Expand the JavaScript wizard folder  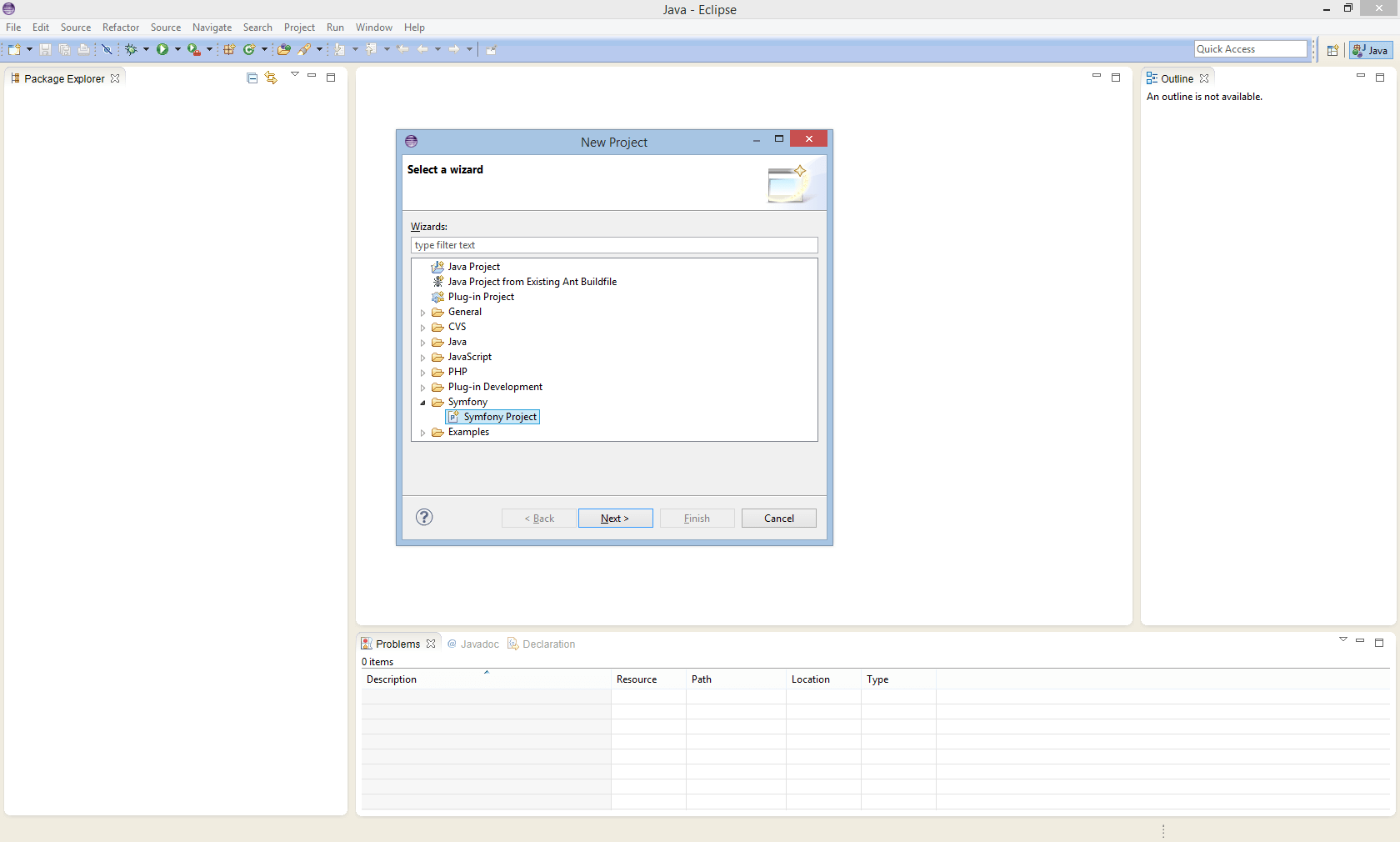(x=422, y=358)
